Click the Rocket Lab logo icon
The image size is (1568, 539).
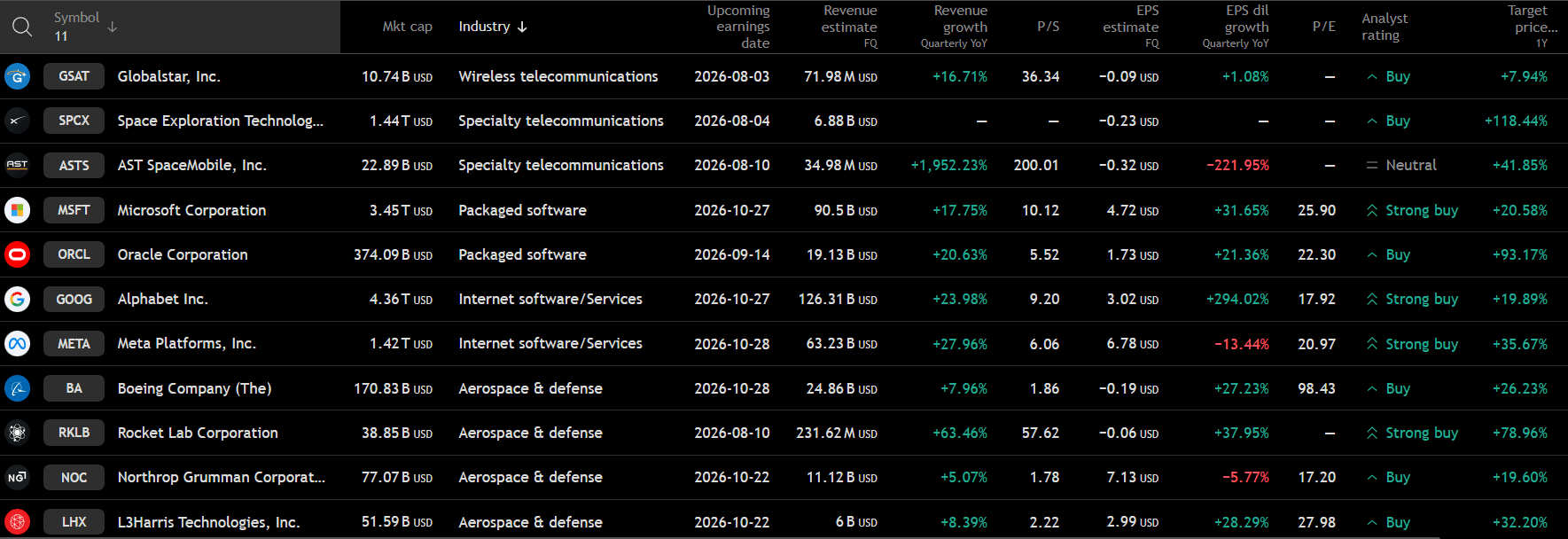18,433
